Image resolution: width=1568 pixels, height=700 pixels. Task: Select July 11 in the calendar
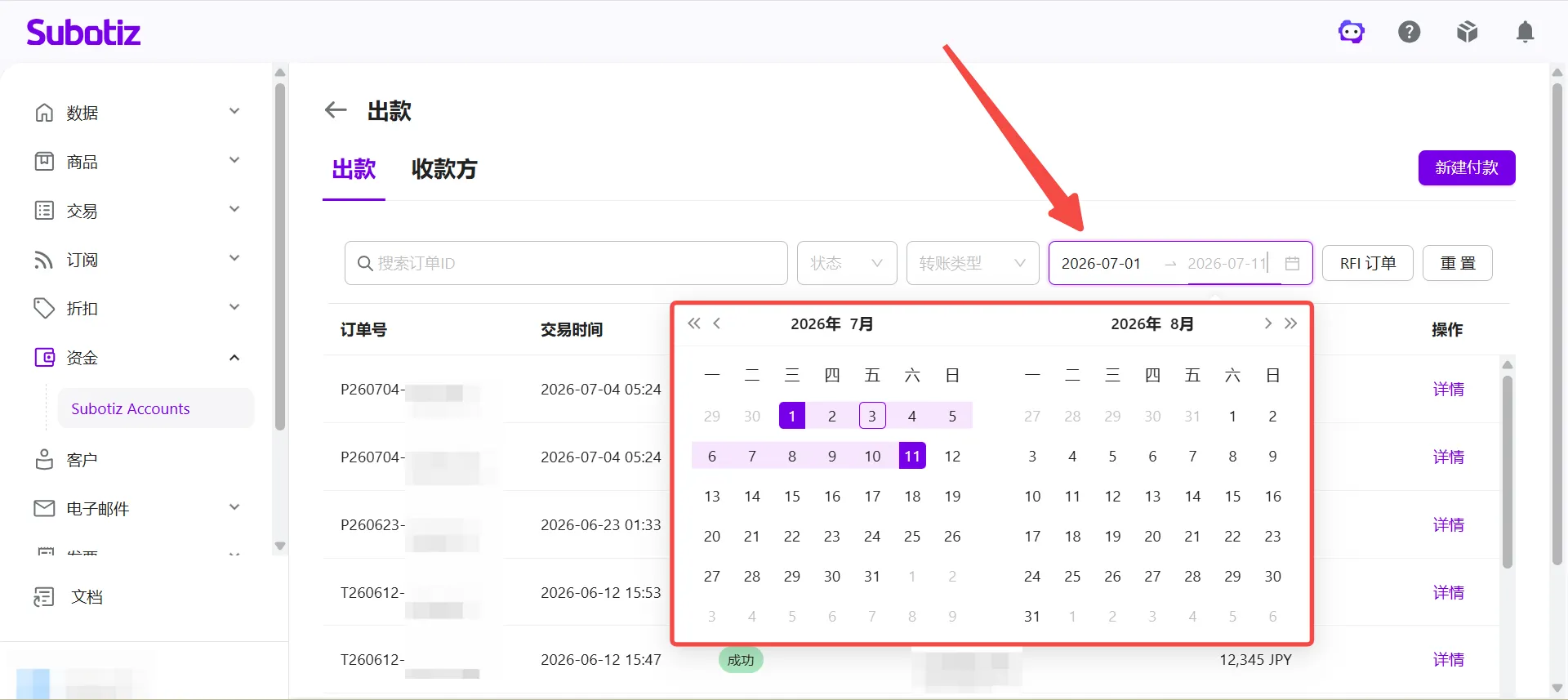[x=912, y=456]
